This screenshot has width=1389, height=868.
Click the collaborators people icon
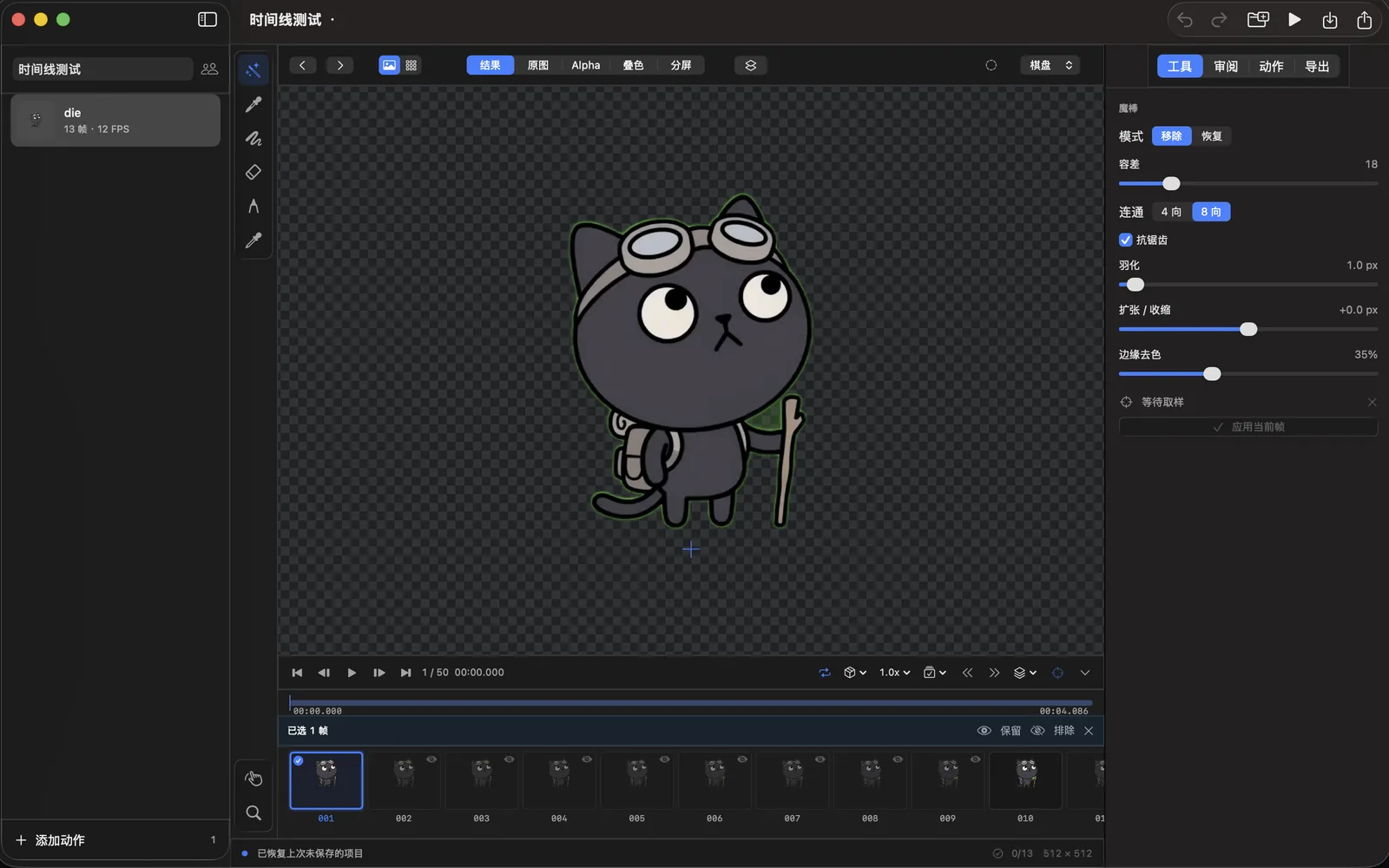209,69
